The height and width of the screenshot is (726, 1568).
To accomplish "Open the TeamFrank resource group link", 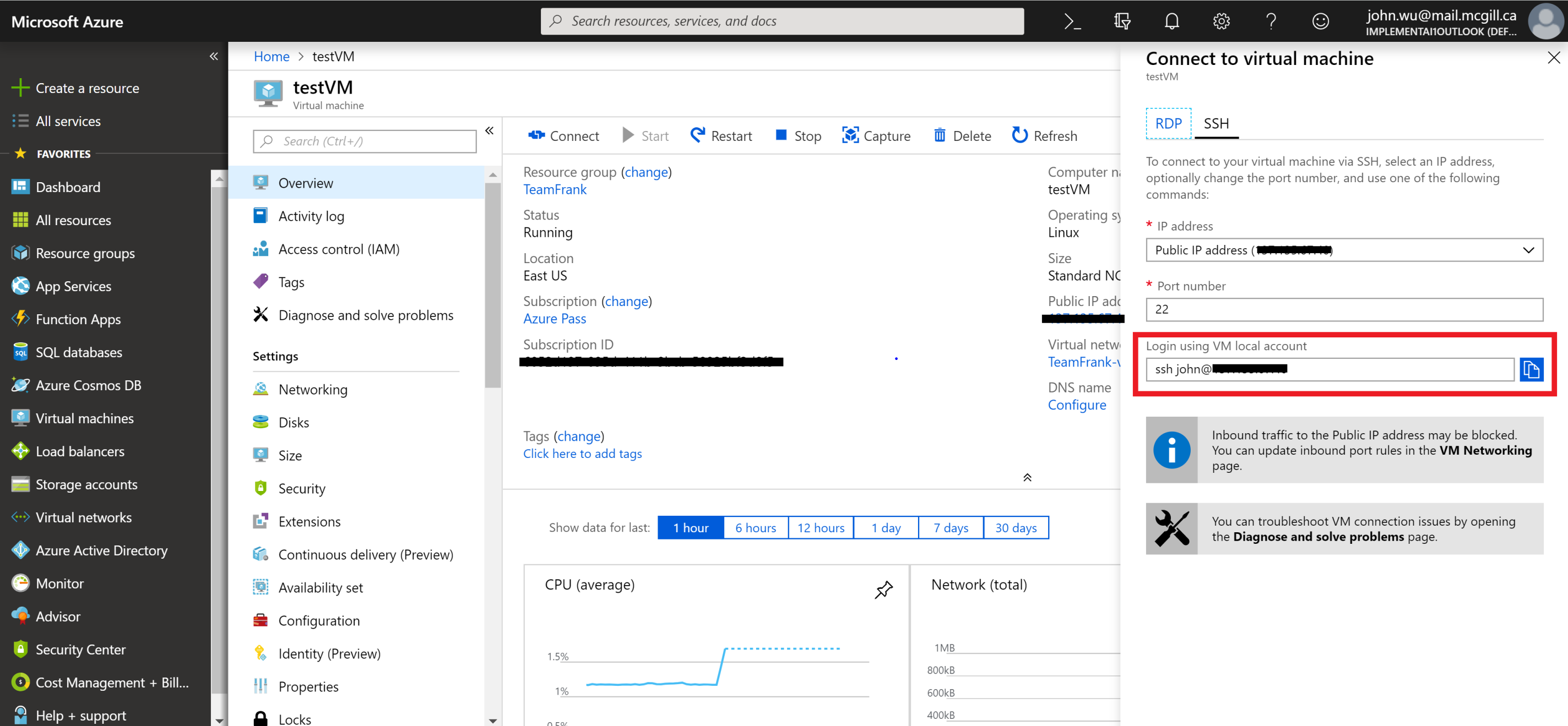I will pos(555,189).
